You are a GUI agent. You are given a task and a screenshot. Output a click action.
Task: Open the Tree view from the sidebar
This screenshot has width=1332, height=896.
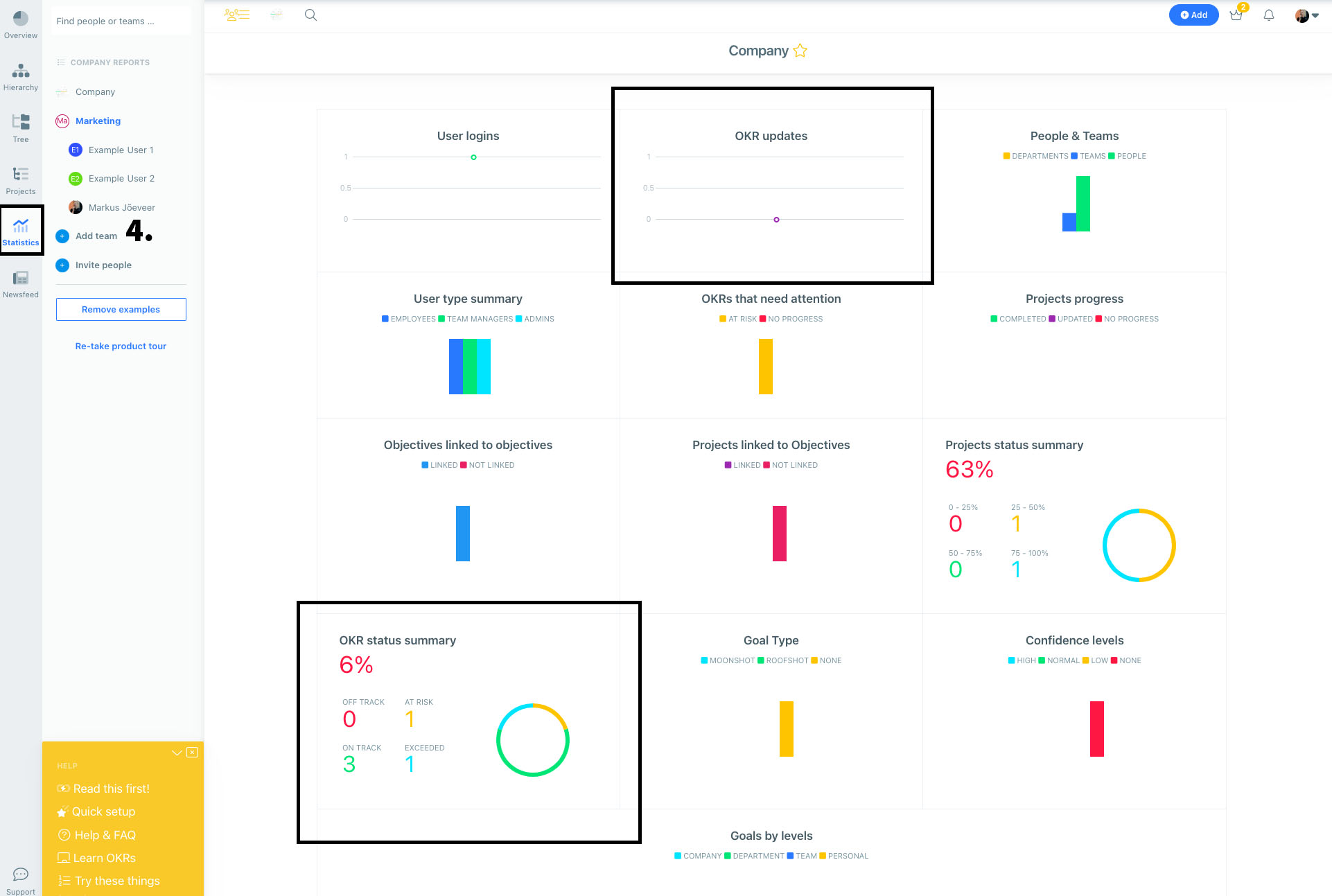point(20,126)
